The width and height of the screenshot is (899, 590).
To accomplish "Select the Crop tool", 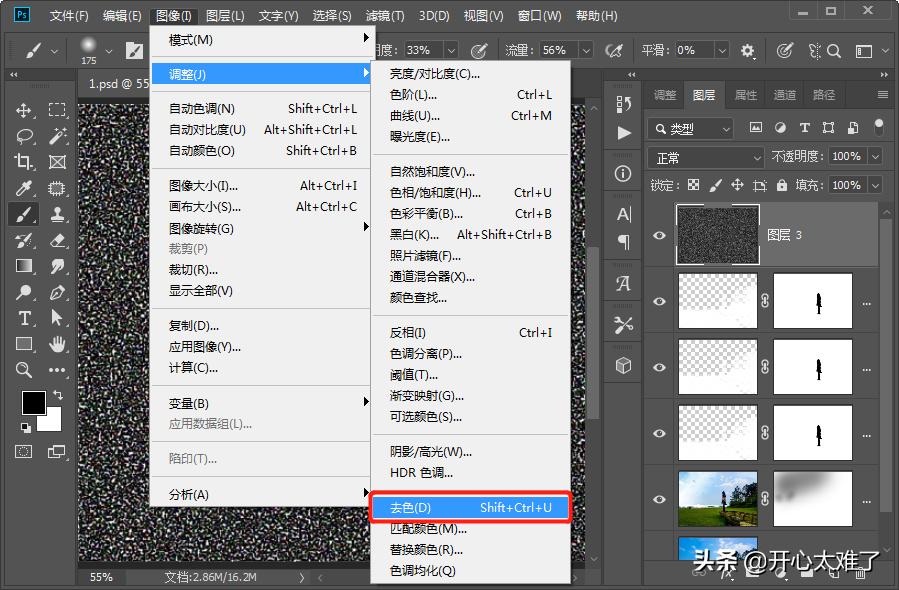I will (22, 161).
